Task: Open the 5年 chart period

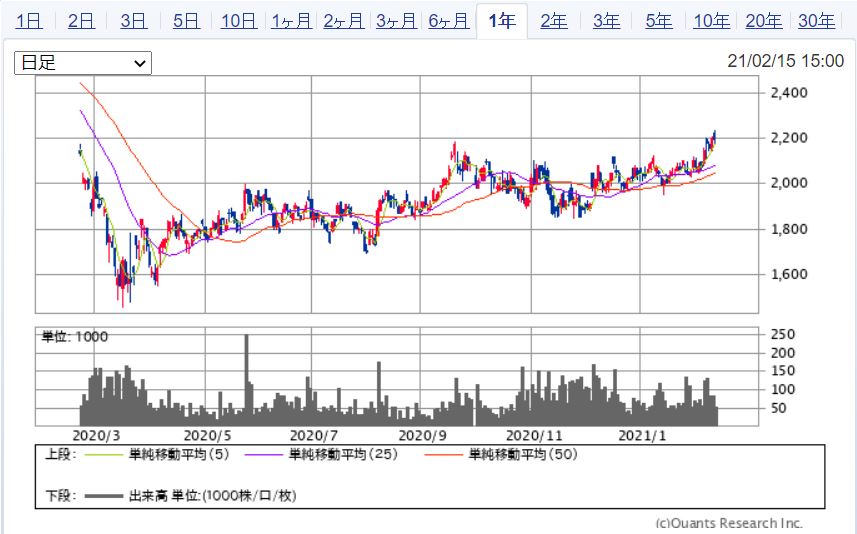Action: 659,21
